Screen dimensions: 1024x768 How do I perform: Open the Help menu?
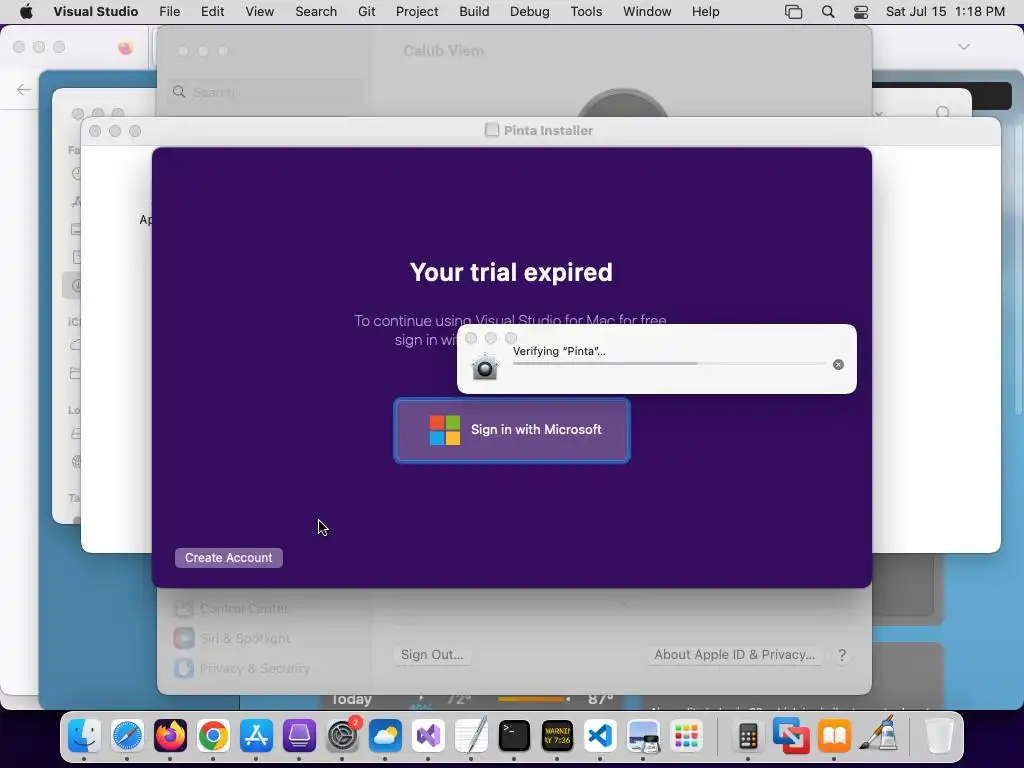706,12
